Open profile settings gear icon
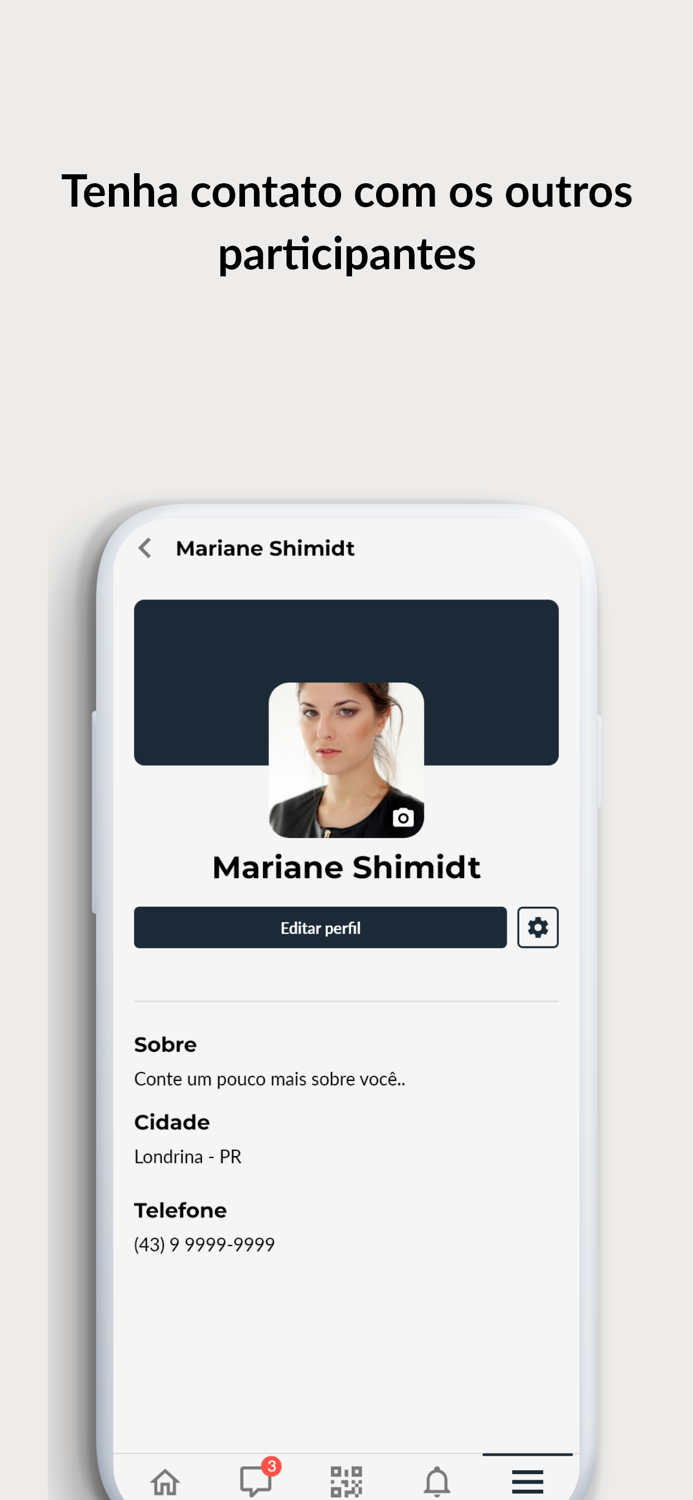The image size is (693, 1500). tap(538, 928)
